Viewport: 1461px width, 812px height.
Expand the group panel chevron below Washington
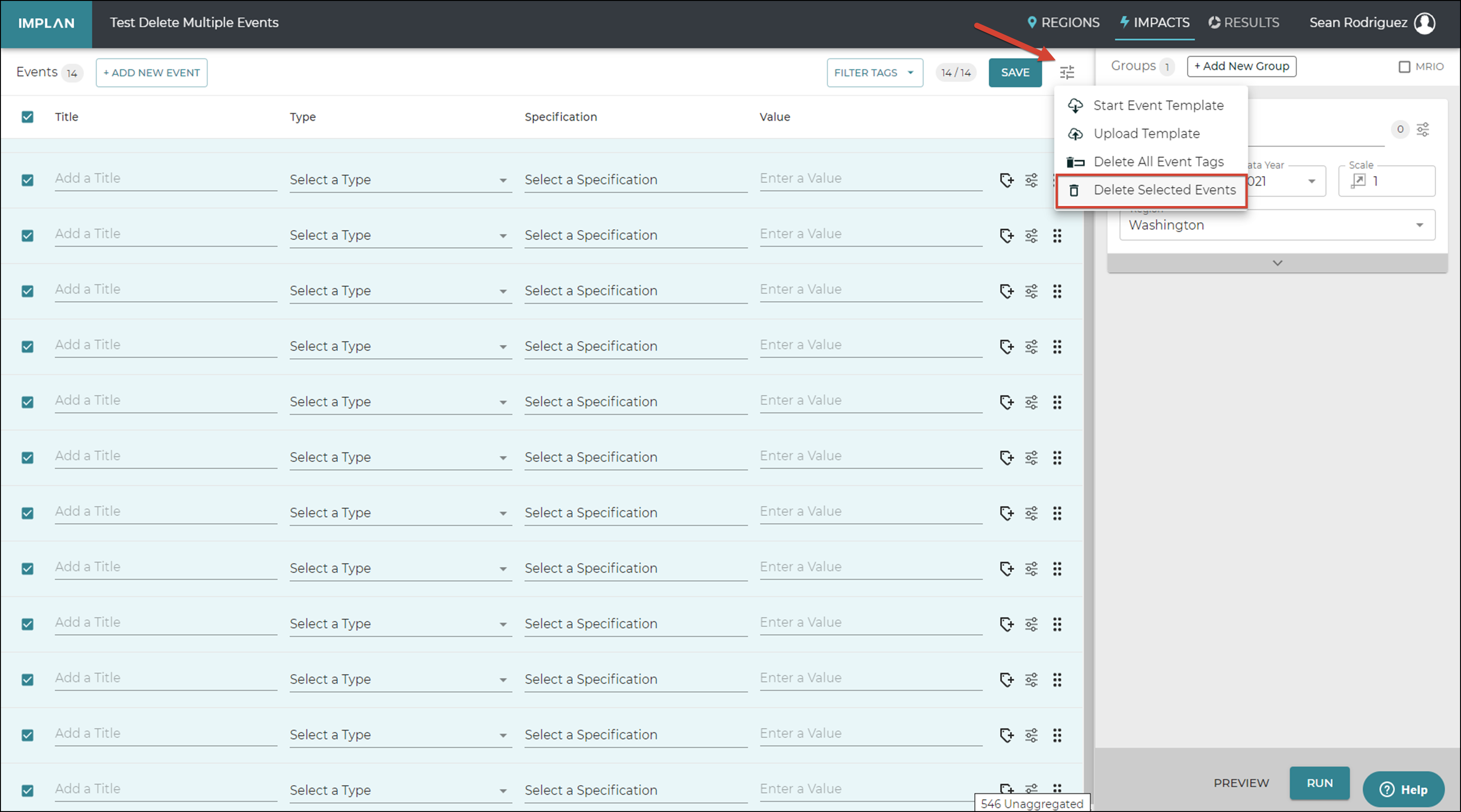(x=1277, y=263)
